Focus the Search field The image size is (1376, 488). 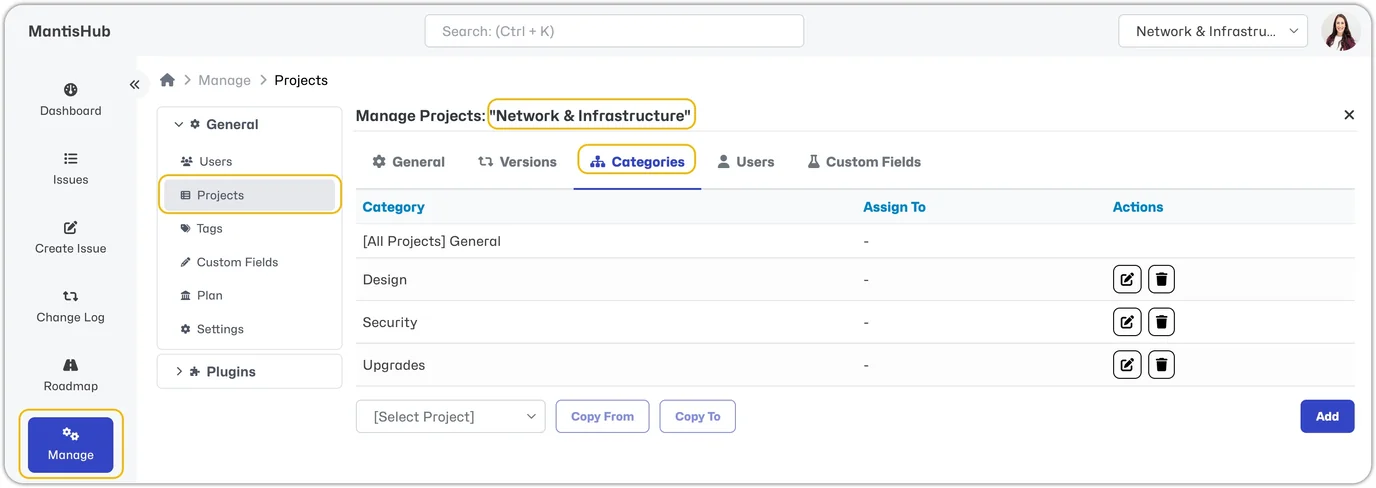(614, 31)
